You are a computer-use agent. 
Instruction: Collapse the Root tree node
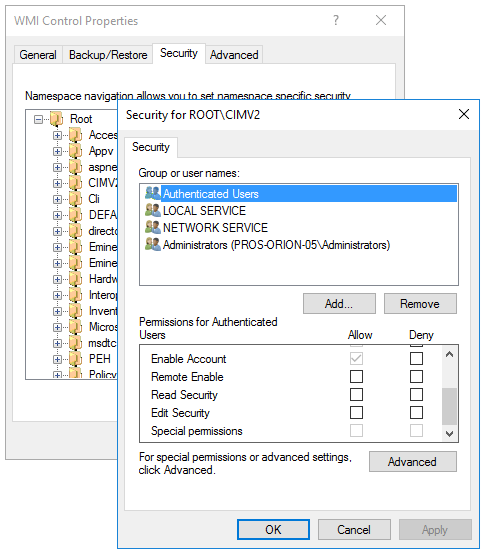pos(38,119)
